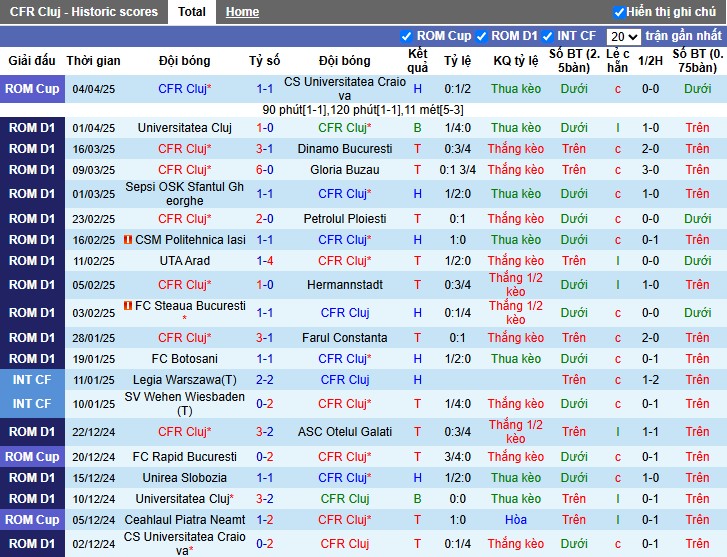
Task: Open Gloria Buzau team link
Action: 344,170
